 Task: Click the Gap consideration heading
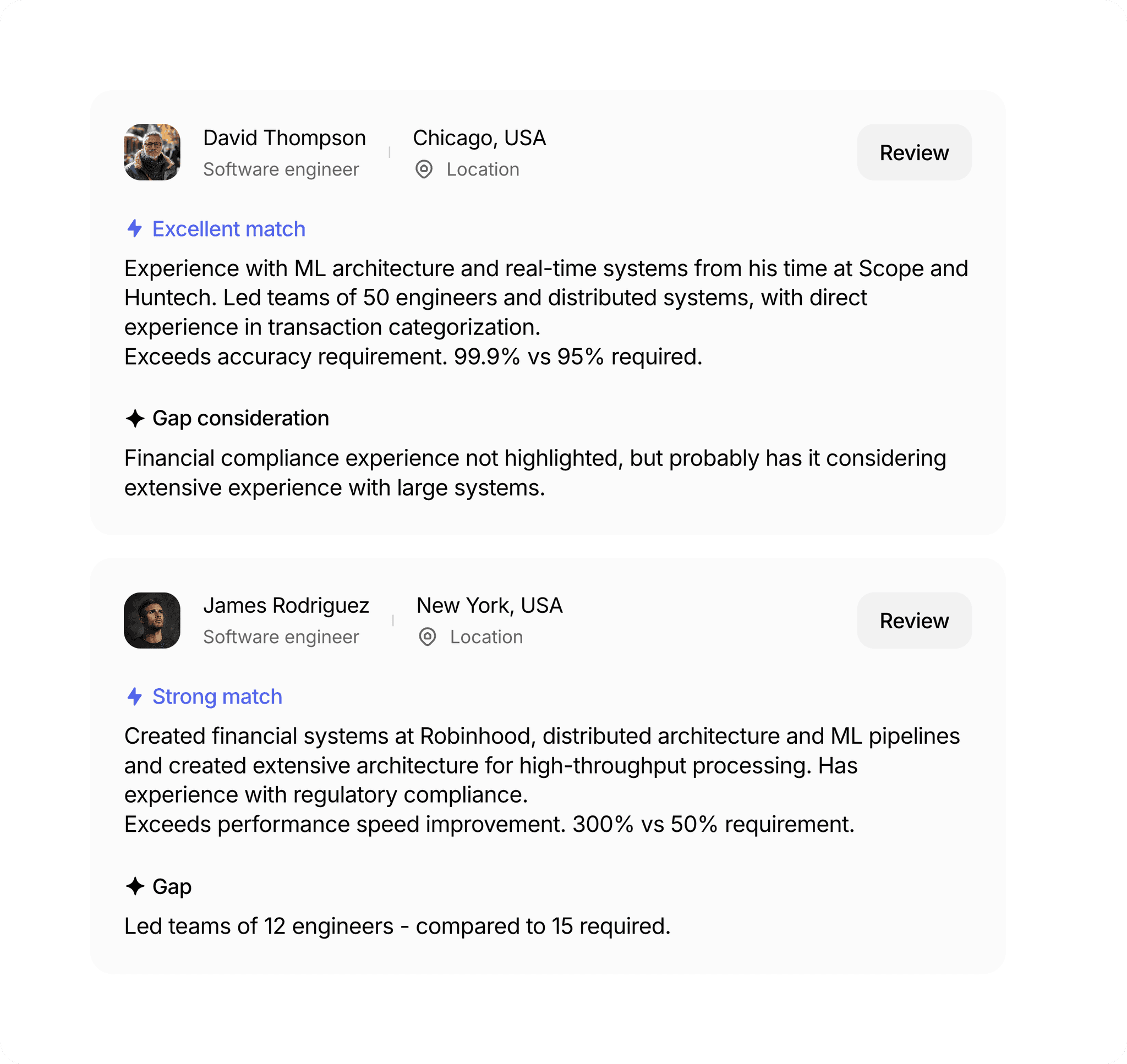click(x=241, y=419)
